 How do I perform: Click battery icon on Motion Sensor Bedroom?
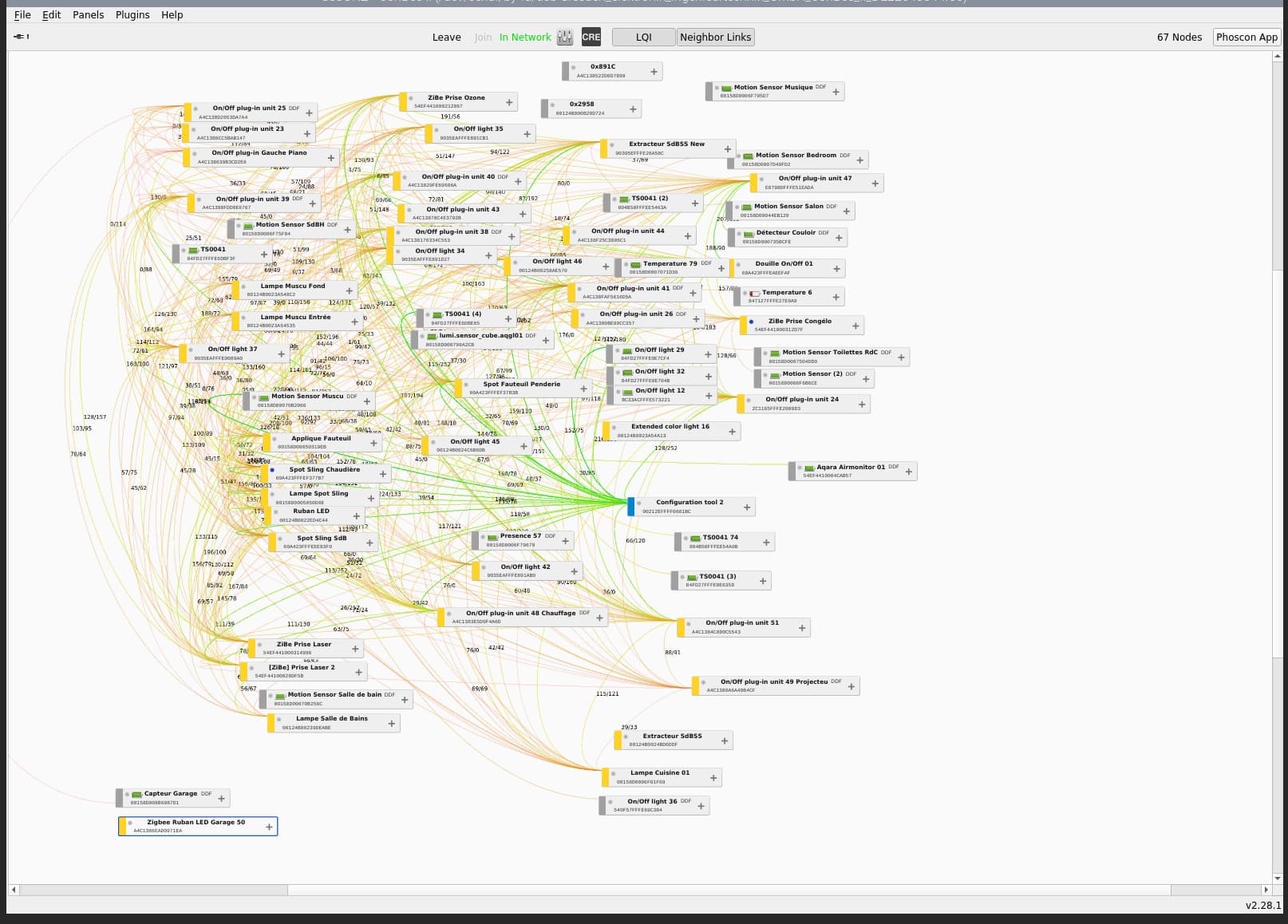(x=749, y=156)
